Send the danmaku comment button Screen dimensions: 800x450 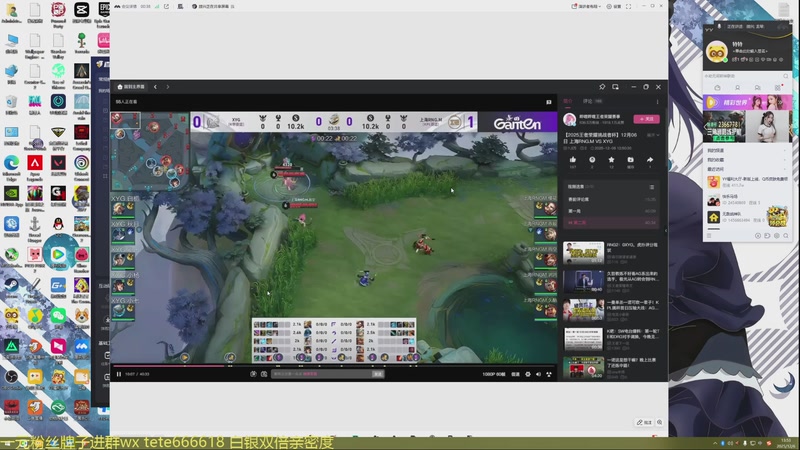pyautogui.click(x=378, y=374)
